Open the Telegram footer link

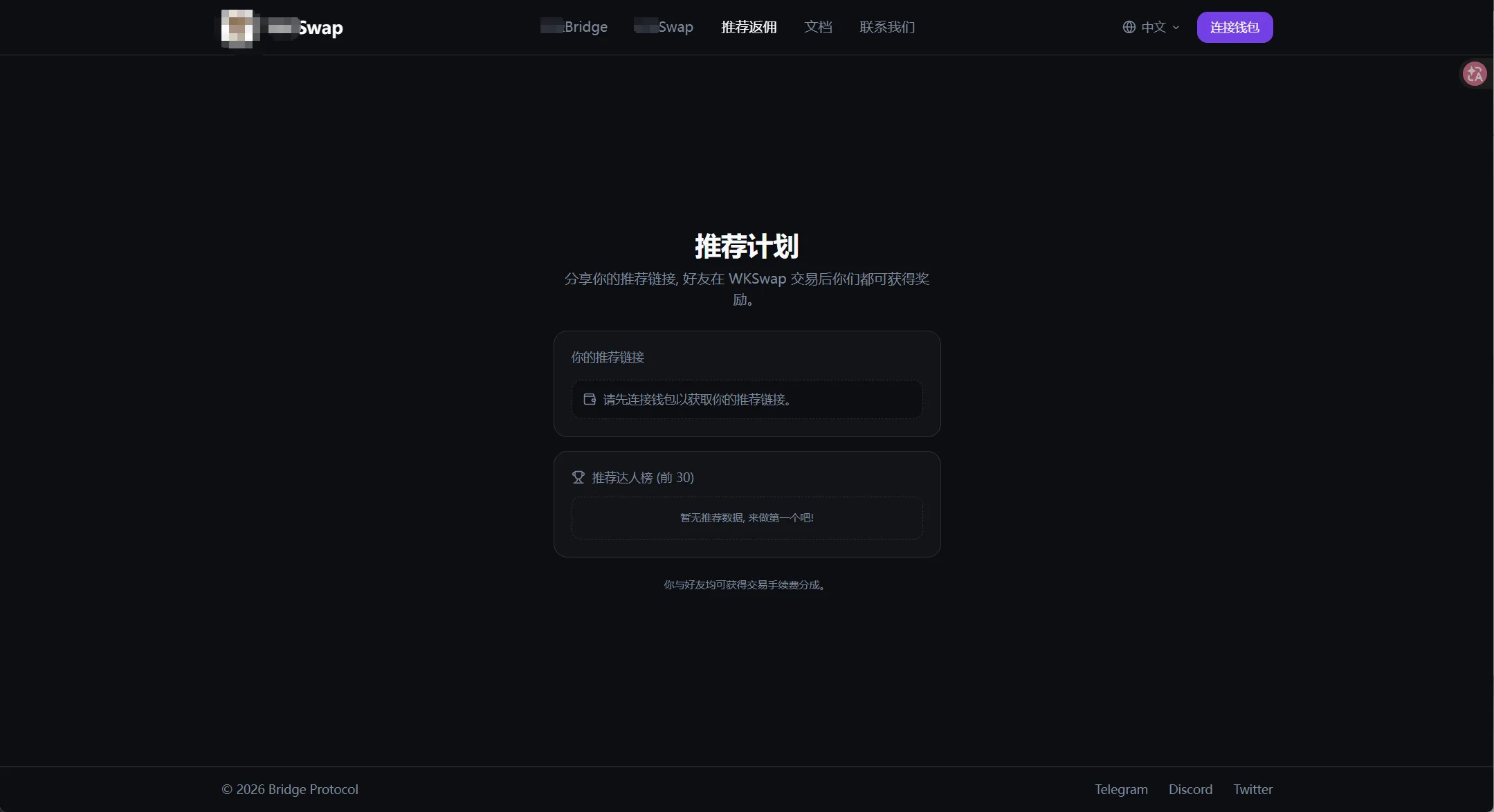tap(1121, 789)
